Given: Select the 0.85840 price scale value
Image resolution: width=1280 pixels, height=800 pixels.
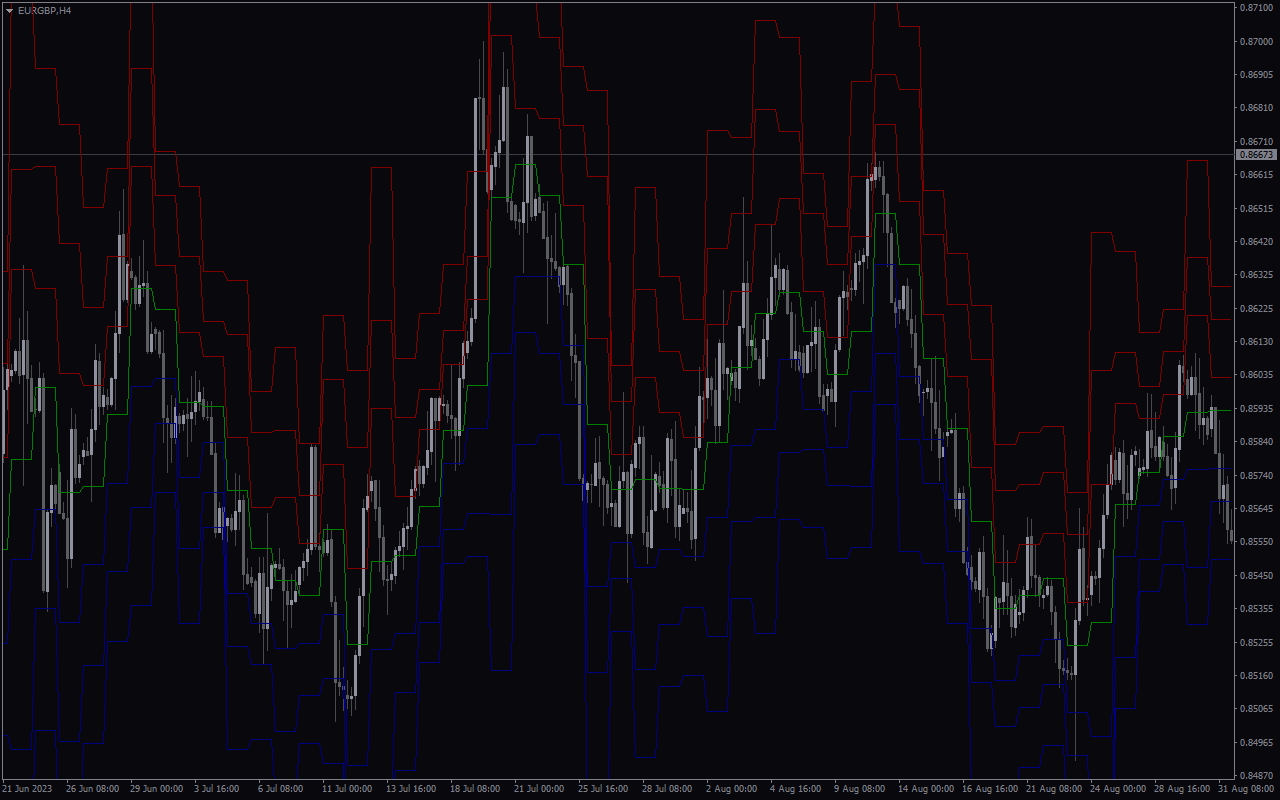Looking at the screenshot, I should point(1257,442).
